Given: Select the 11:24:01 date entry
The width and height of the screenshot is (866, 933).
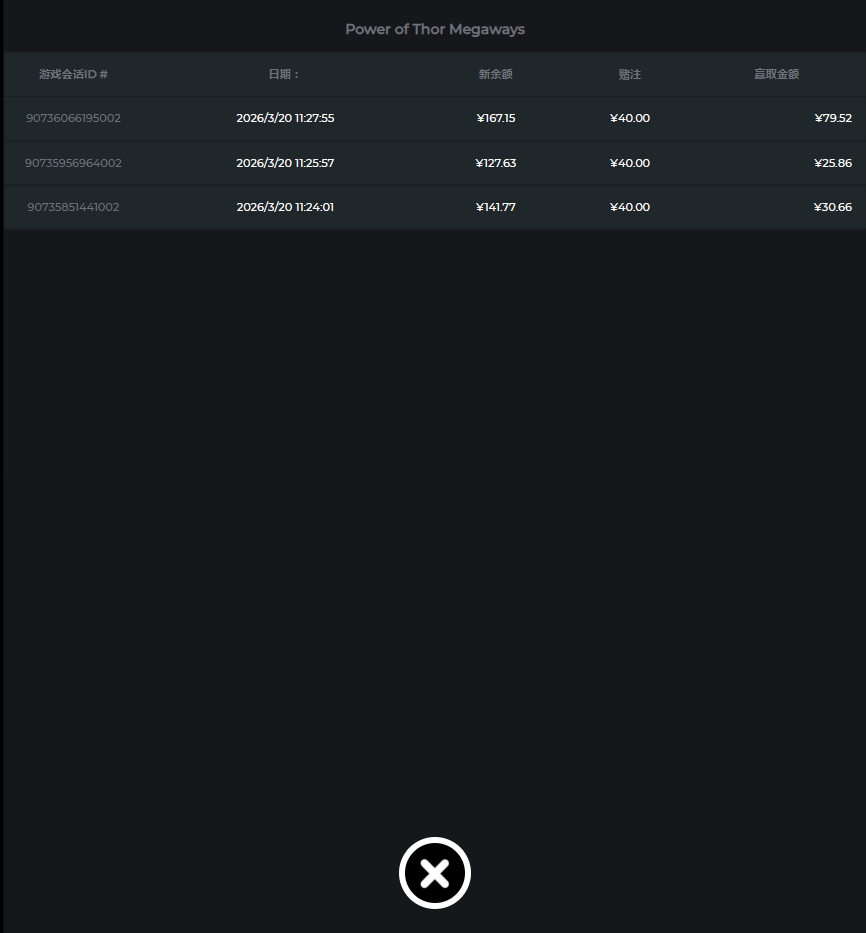Looking at the screenshot, I should pyautogui.click(x=285, y=207).
